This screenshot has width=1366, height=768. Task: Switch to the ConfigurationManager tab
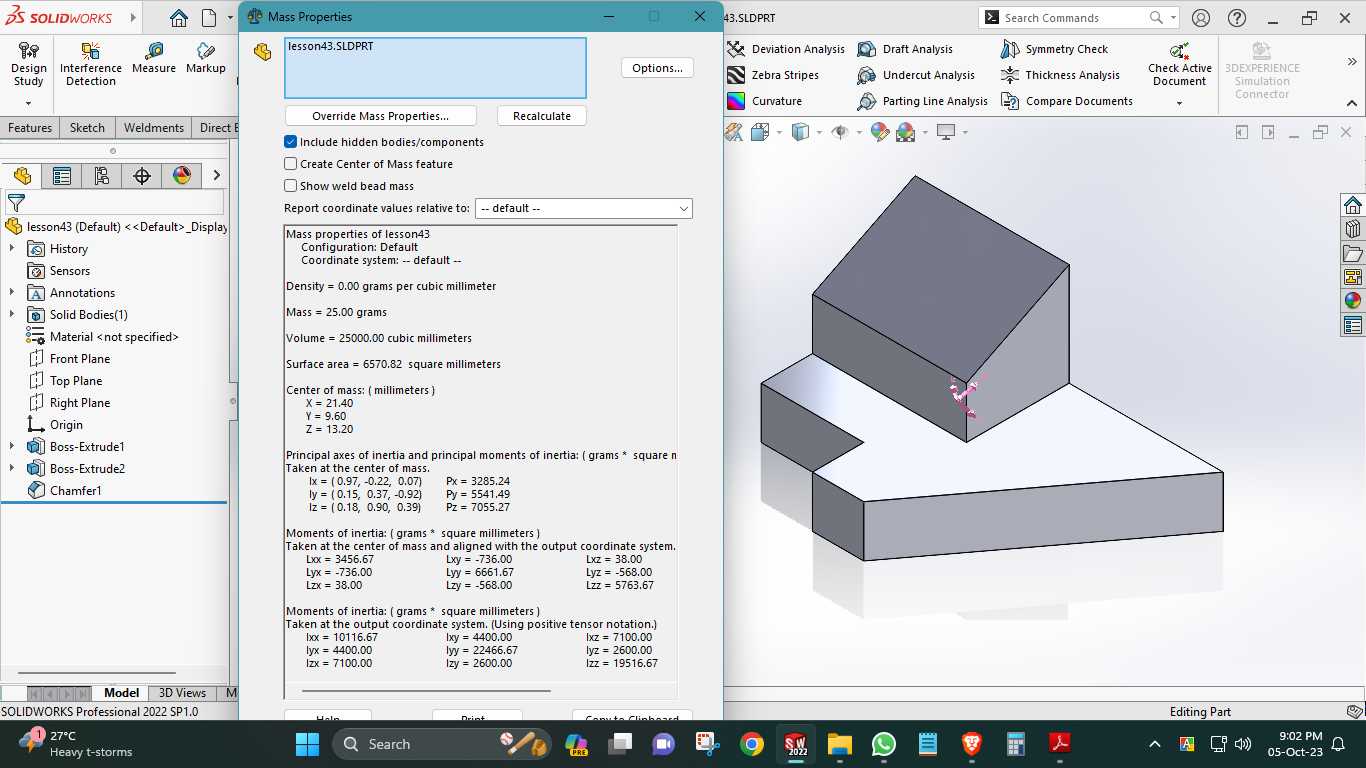click(x=102, y=176)
